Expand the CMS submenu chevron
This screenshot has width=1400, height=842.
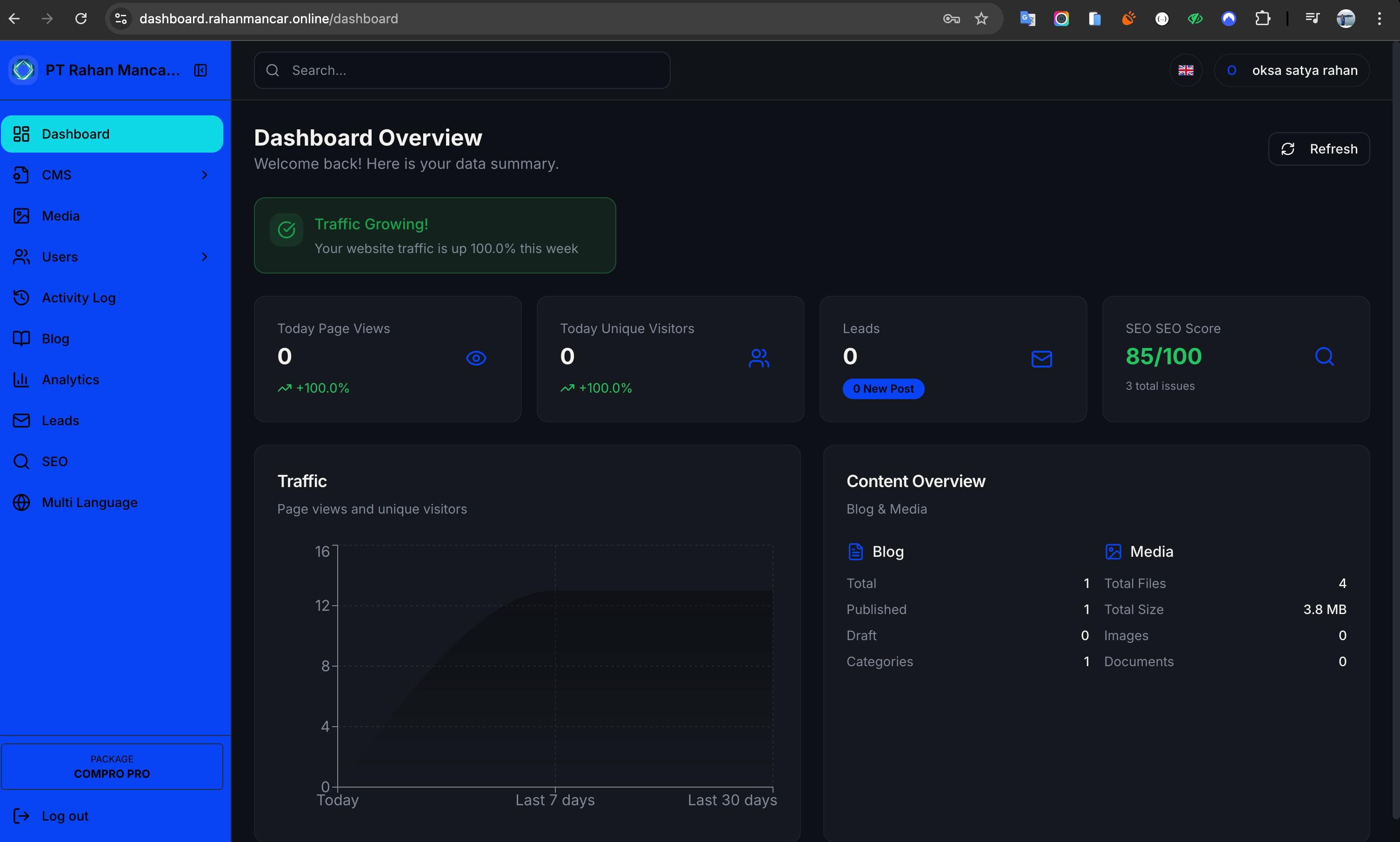point(205,175)
